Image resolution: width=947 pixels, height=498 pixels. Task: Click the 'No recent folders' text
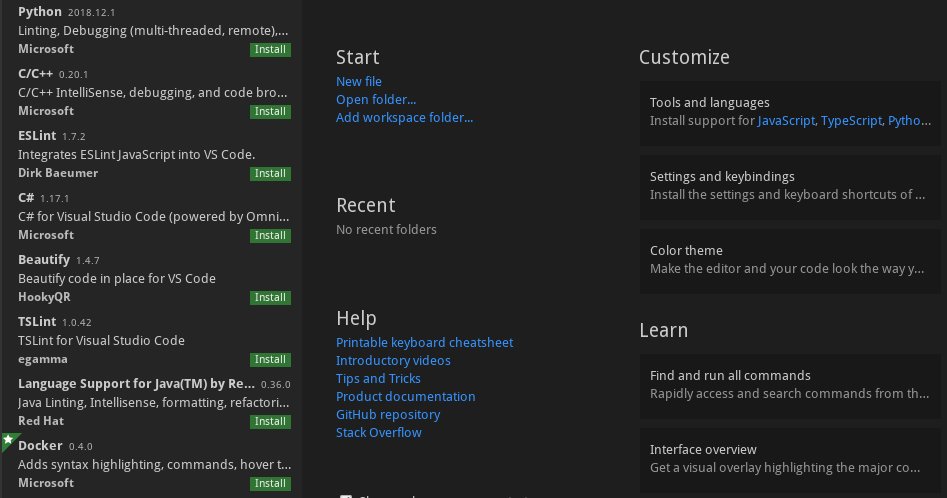[386, 230]
